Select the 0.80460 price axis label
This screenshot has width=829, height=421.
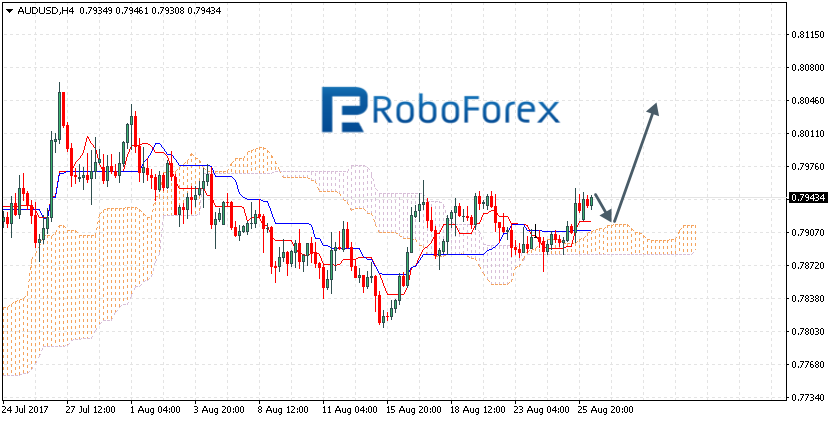(807, 100)
